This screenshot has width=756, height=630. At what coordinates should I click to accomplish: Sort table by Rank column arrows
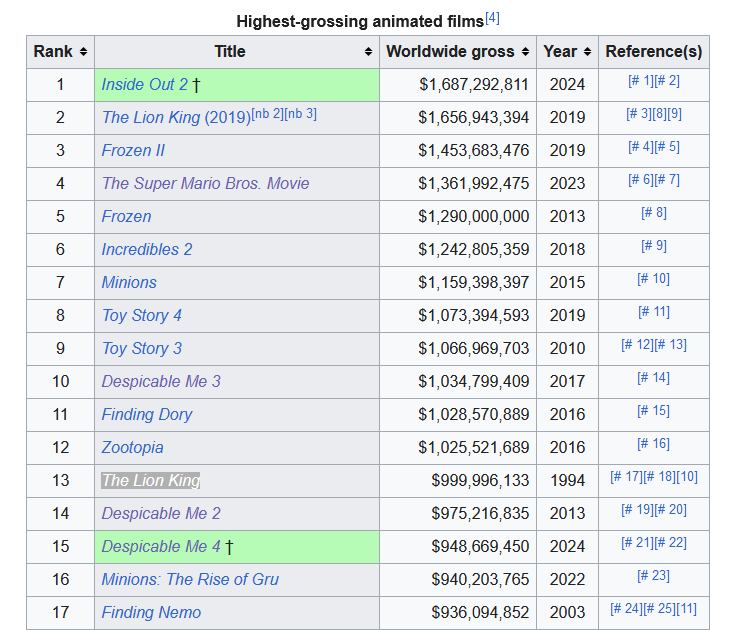pyautogui.click(x=83, y=52)
